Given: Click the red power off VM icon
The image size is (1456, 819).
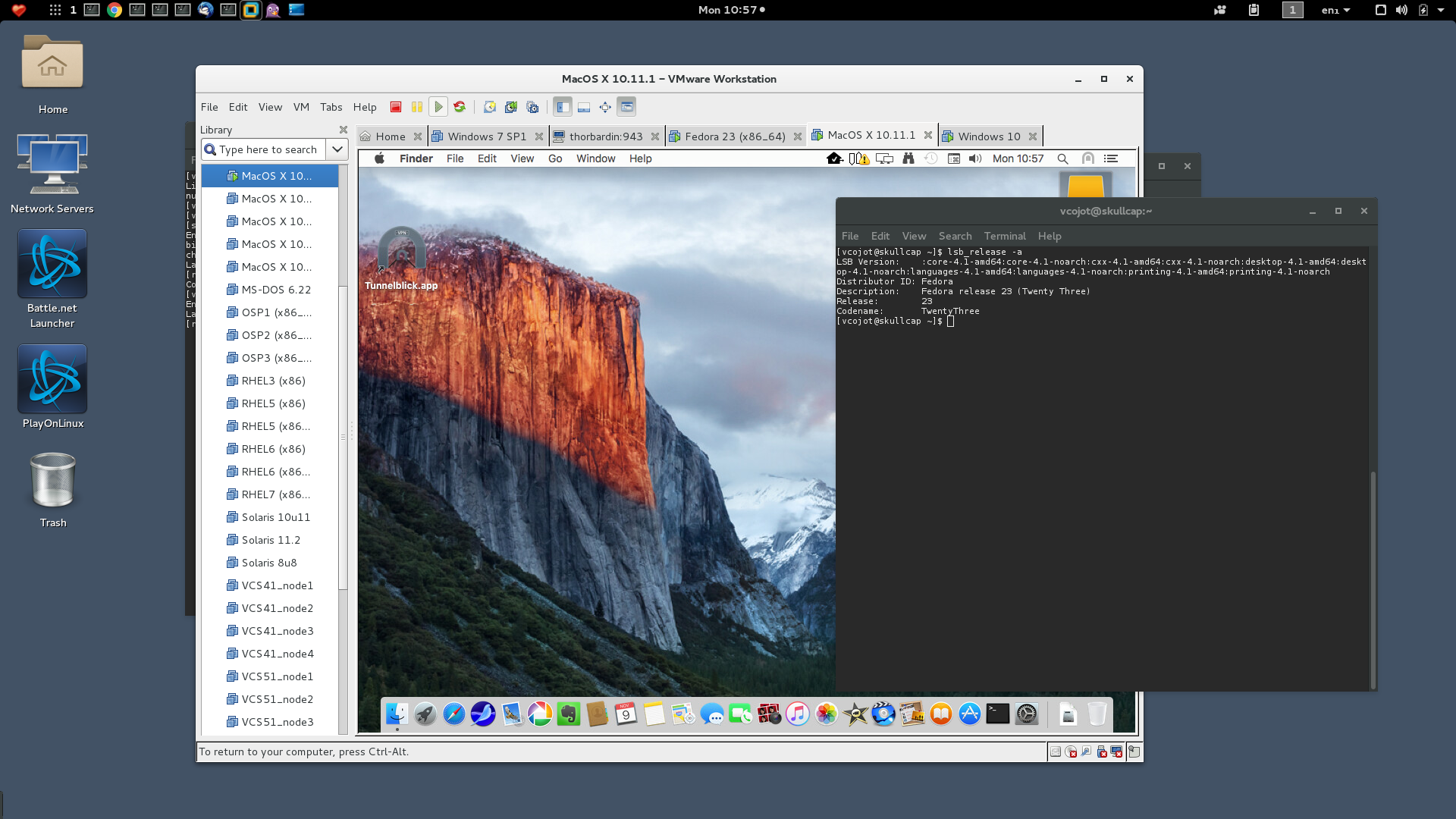Looking at the screenshot, I should pos(395,107).
